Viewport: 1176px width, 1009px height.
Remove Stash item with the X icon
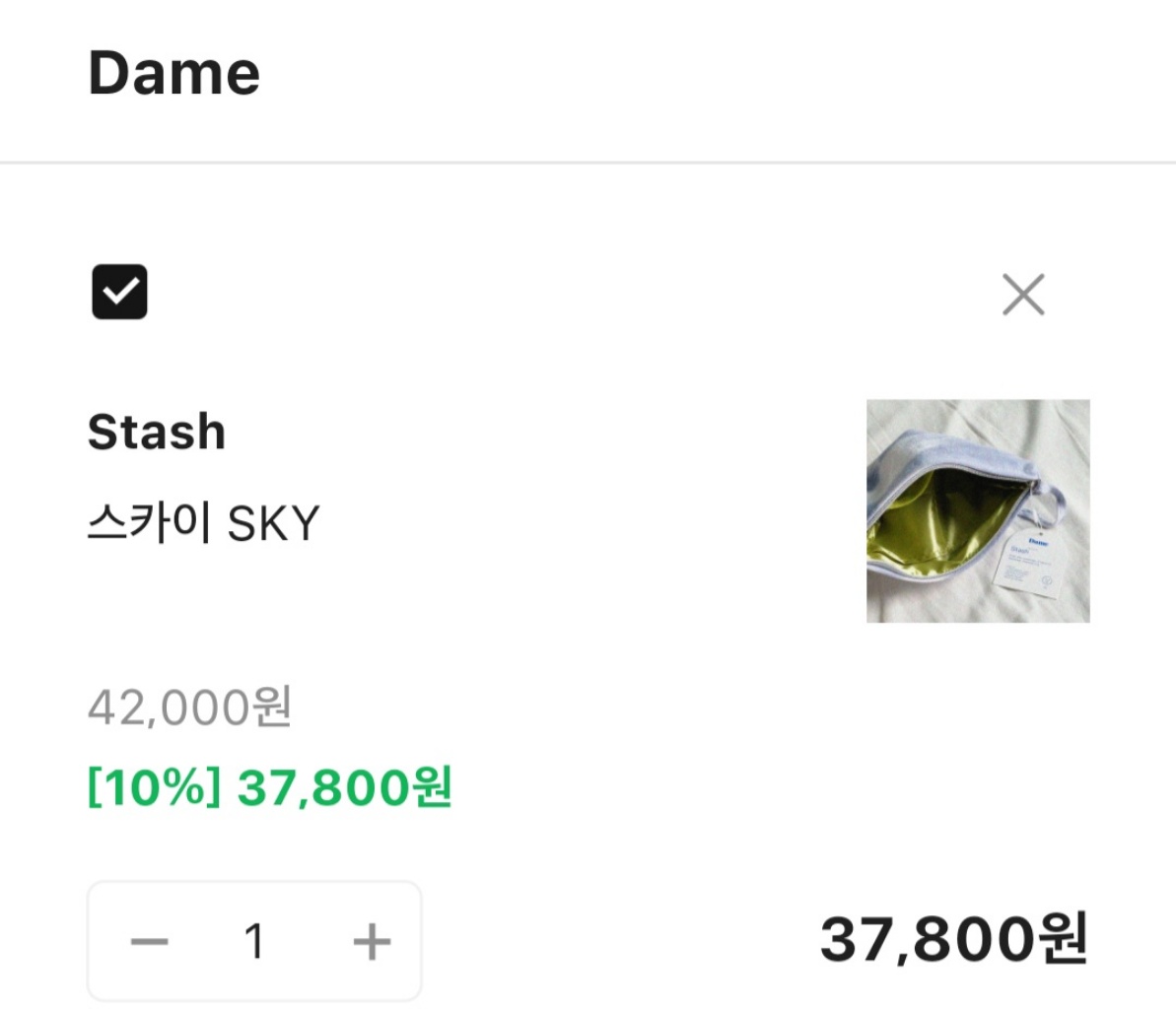[x=1023, y=295]
